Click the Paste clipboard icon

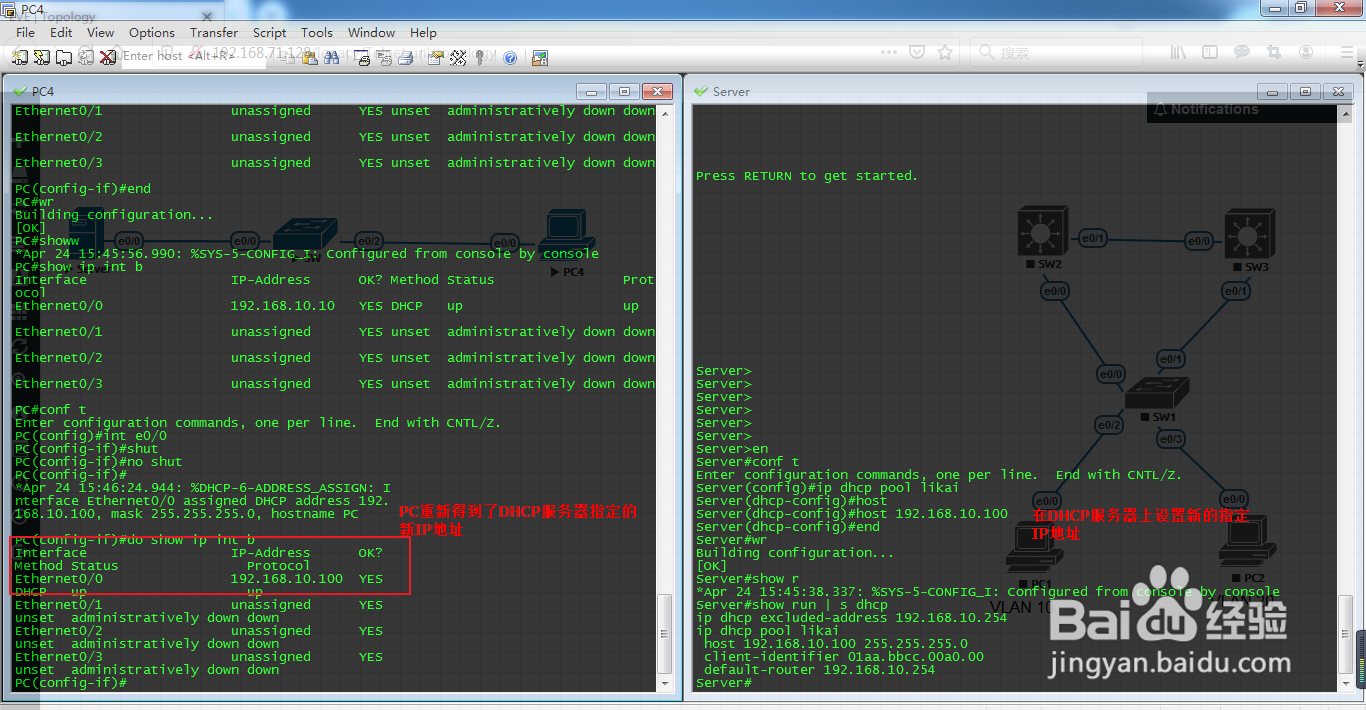click(x=309, y=57)
